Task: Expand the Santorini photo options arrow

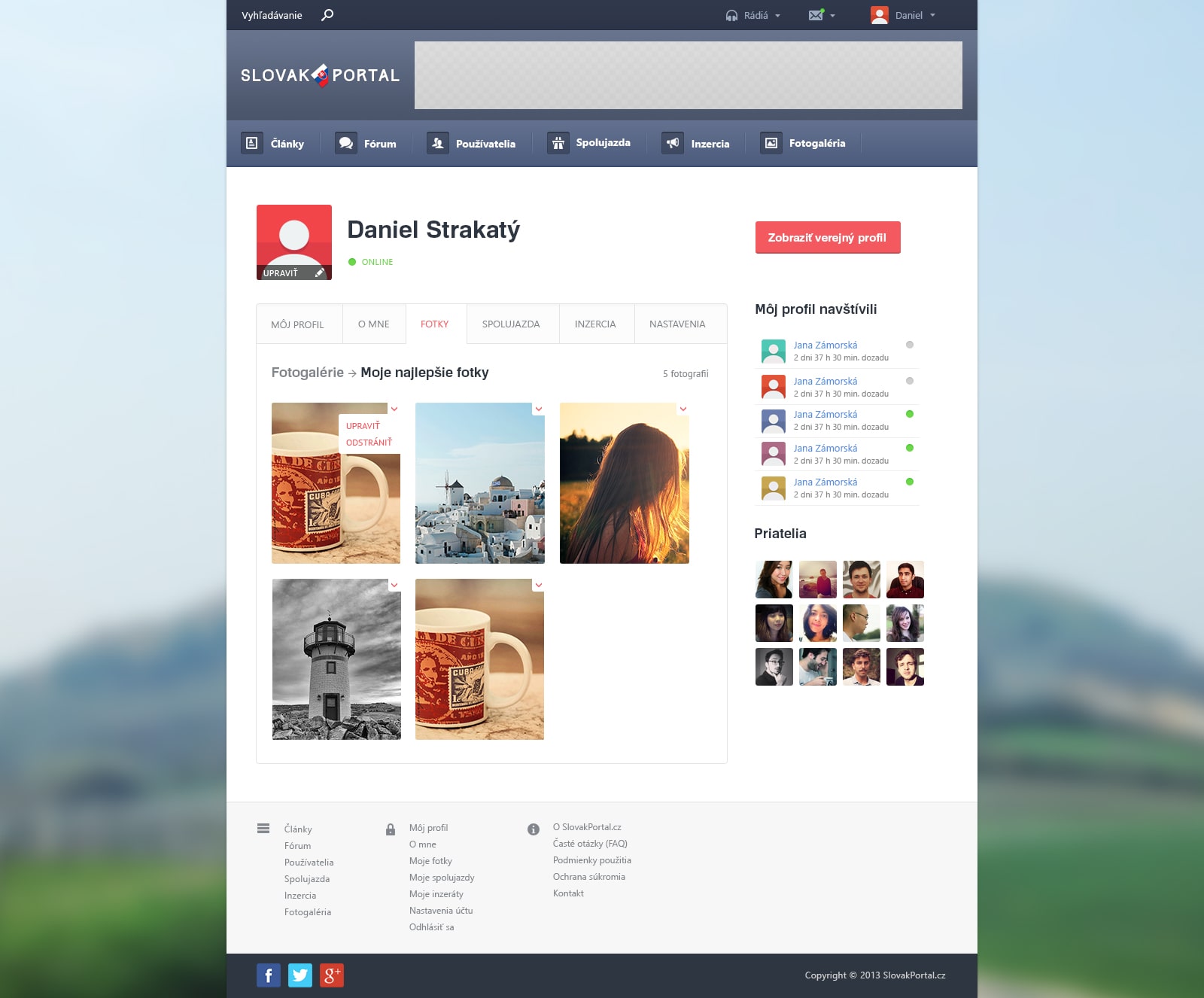Action: click(x=539, y=409)
